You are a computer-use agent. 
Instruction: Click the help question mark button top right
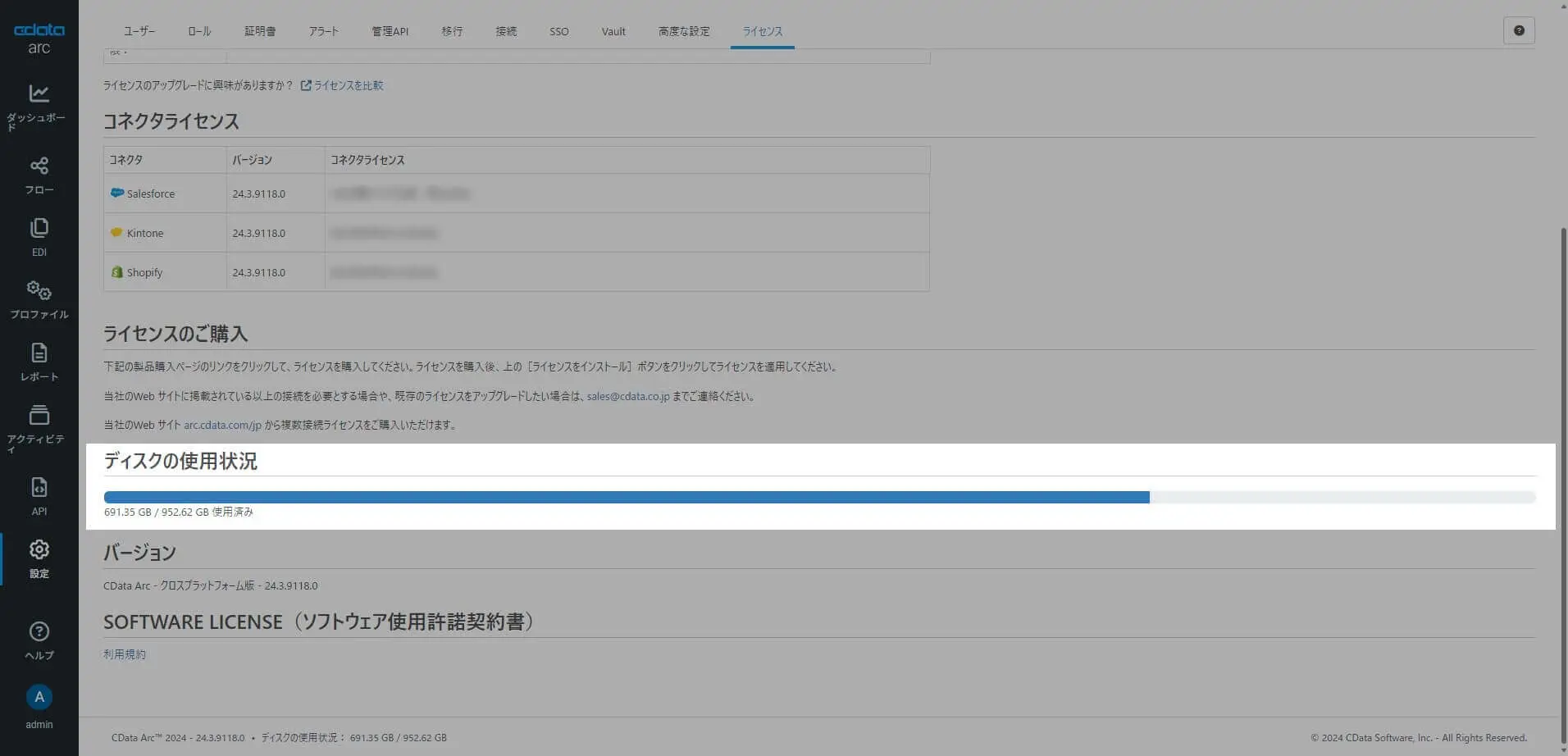point(1519,30)
